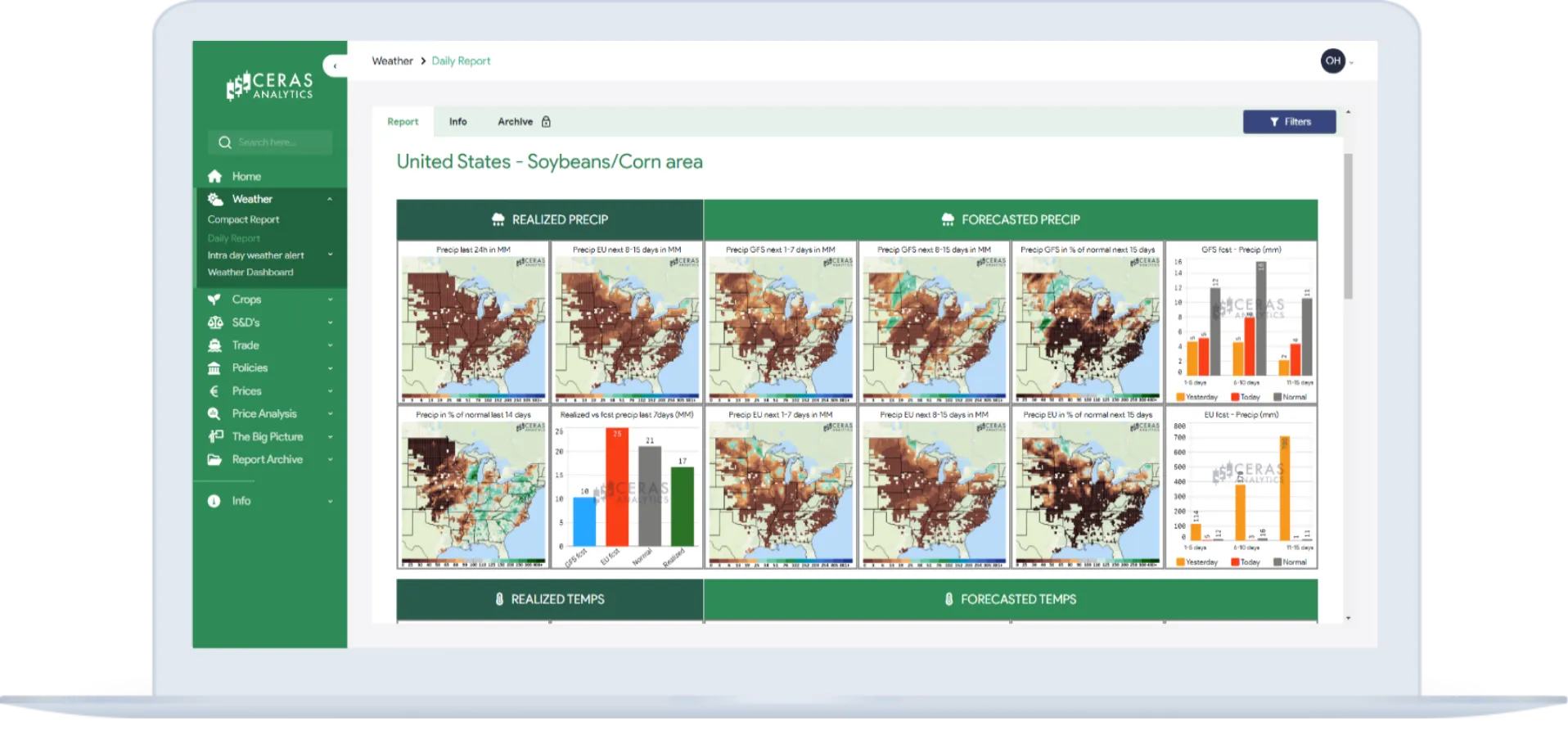
Task: Click thermometer icon in Forecasted Temps header
Action: tap(948, 599)
